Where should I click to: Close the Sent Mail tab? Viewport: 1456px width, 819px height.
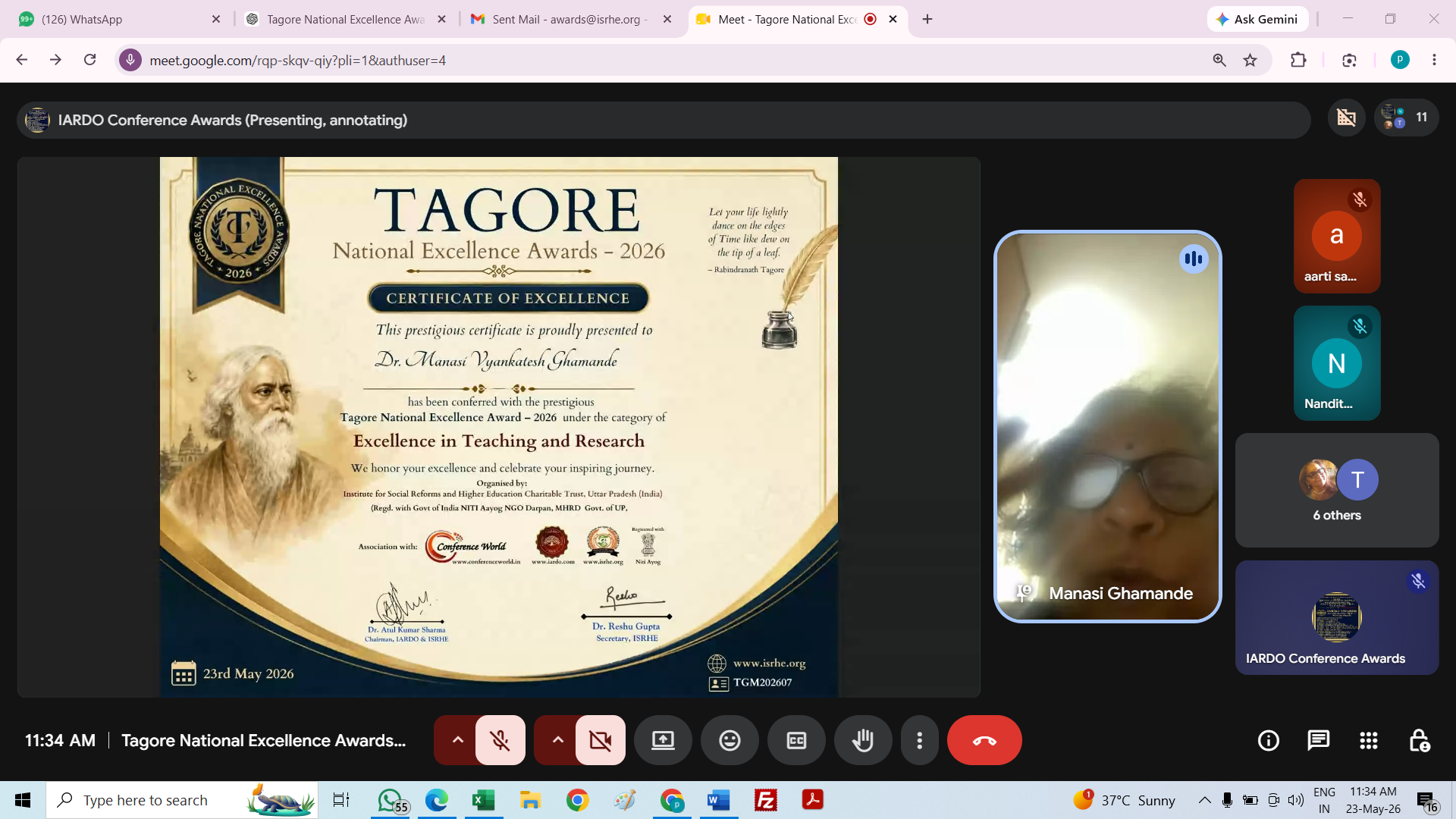(x=667, y=19)
